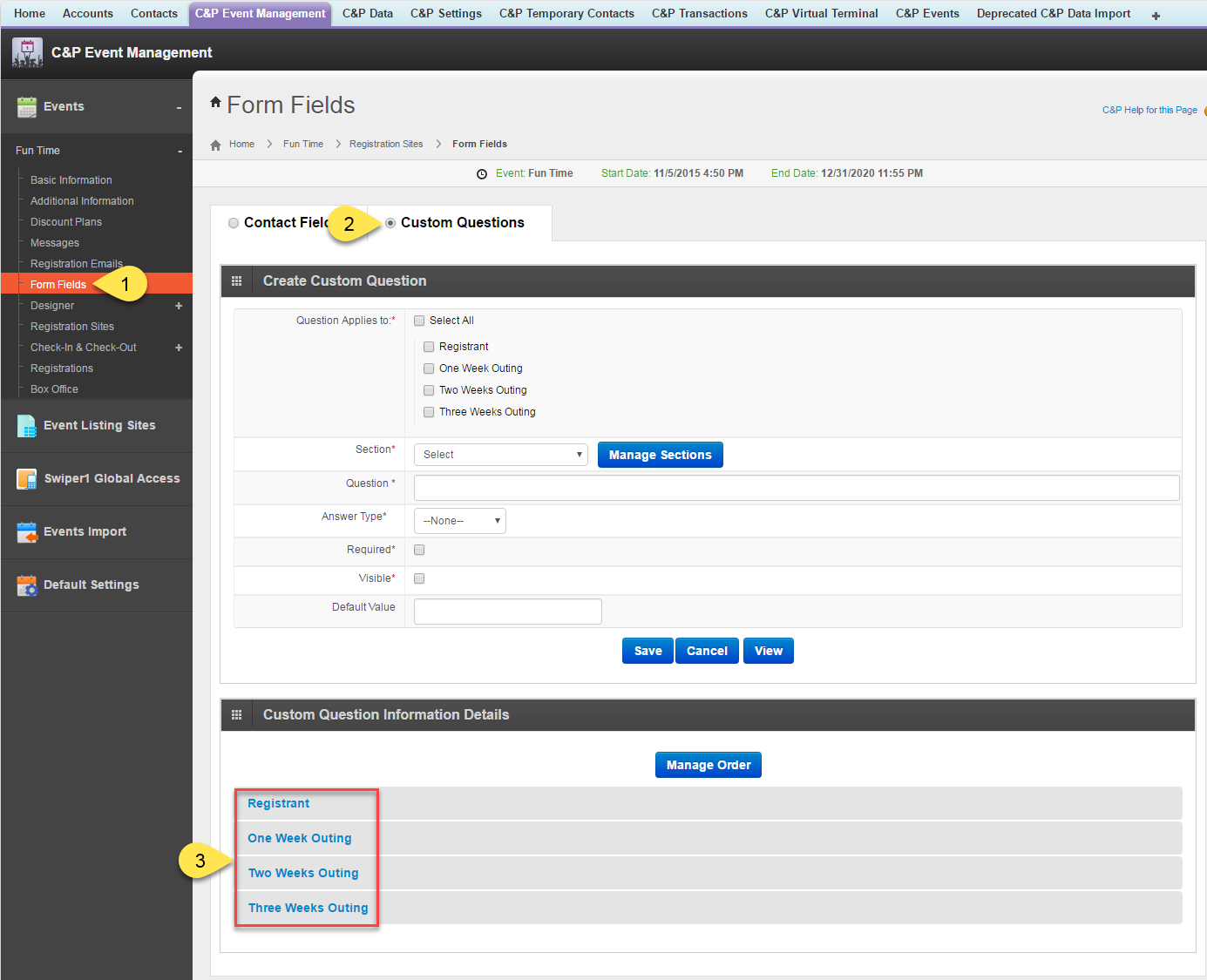The width and height of the screenshot is (1207, 980).
Task: Click the plus icon to add a new tab
Action: tap(1156, 15)
